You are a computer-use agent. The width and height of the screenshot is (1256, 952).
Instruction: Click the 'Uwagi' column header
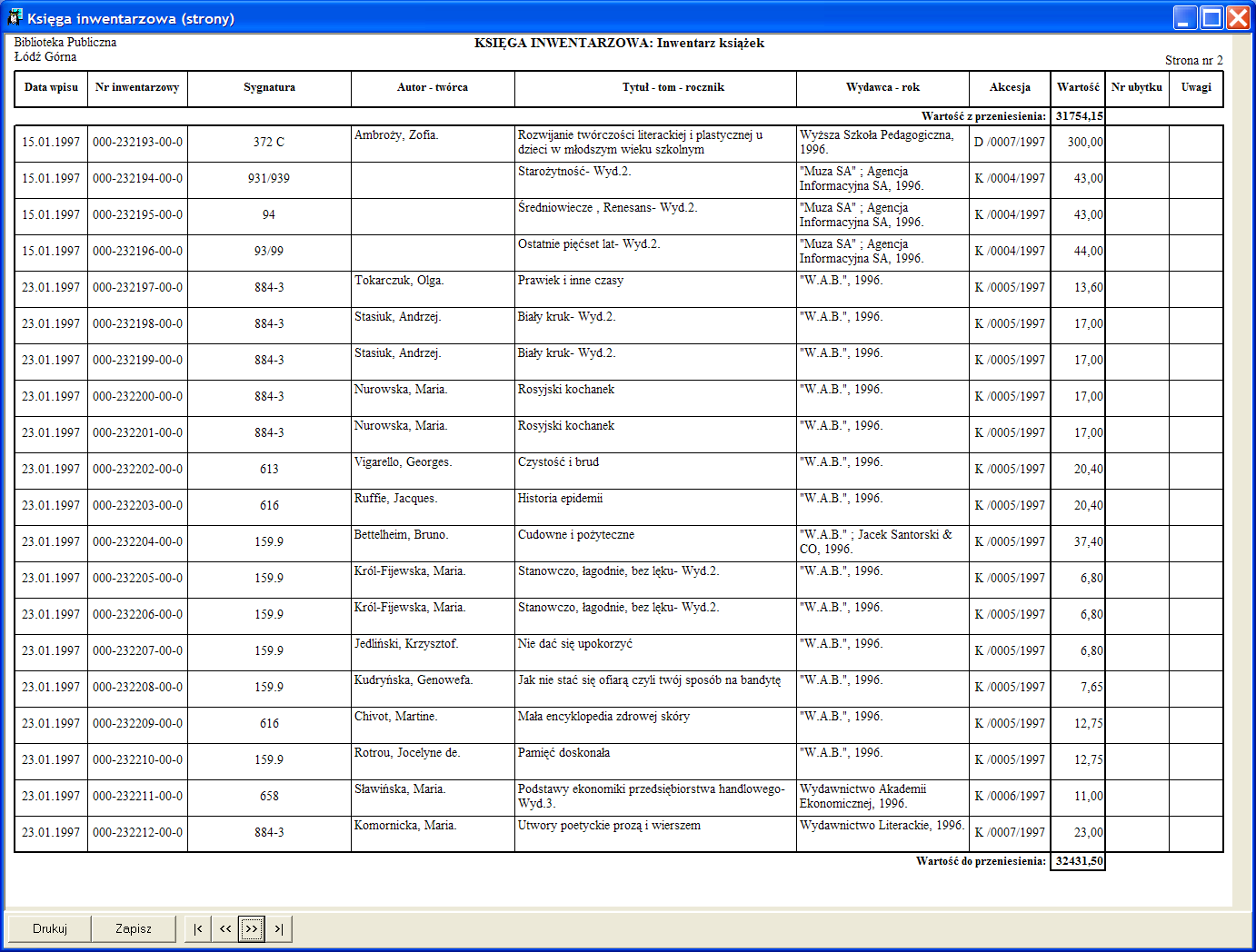(x=1196, y=88)
